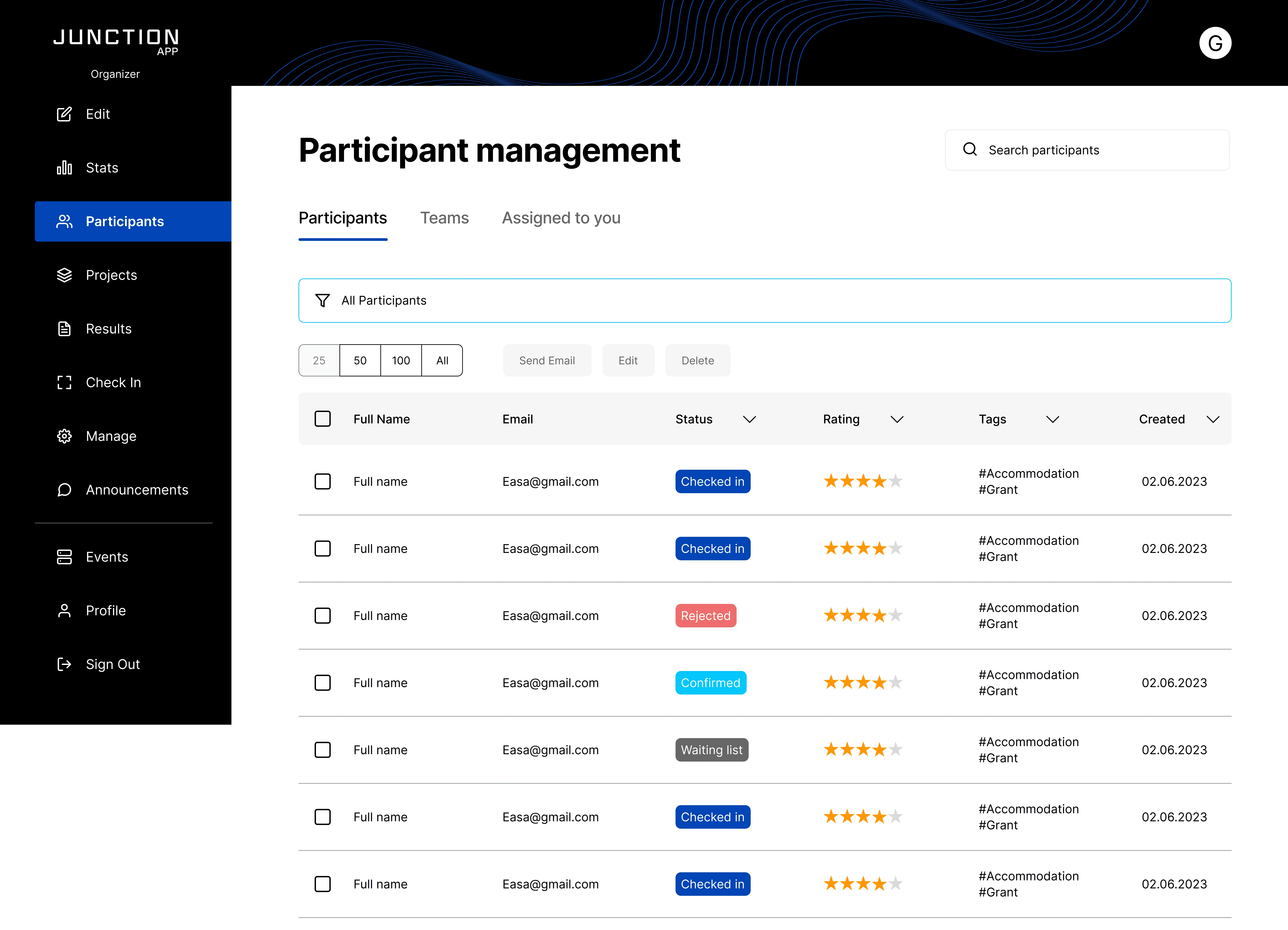Screen dimensions: 1288x930
Task: Open the G user avatar
Action: pyautogui.click(x=1215, y=43)
